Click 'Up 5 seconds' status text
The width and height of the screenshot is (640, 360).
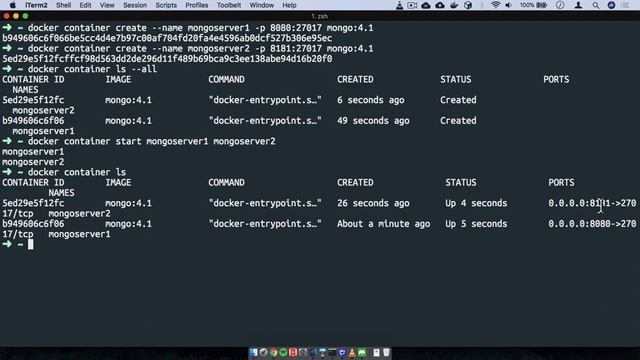(x=476, y=224)
